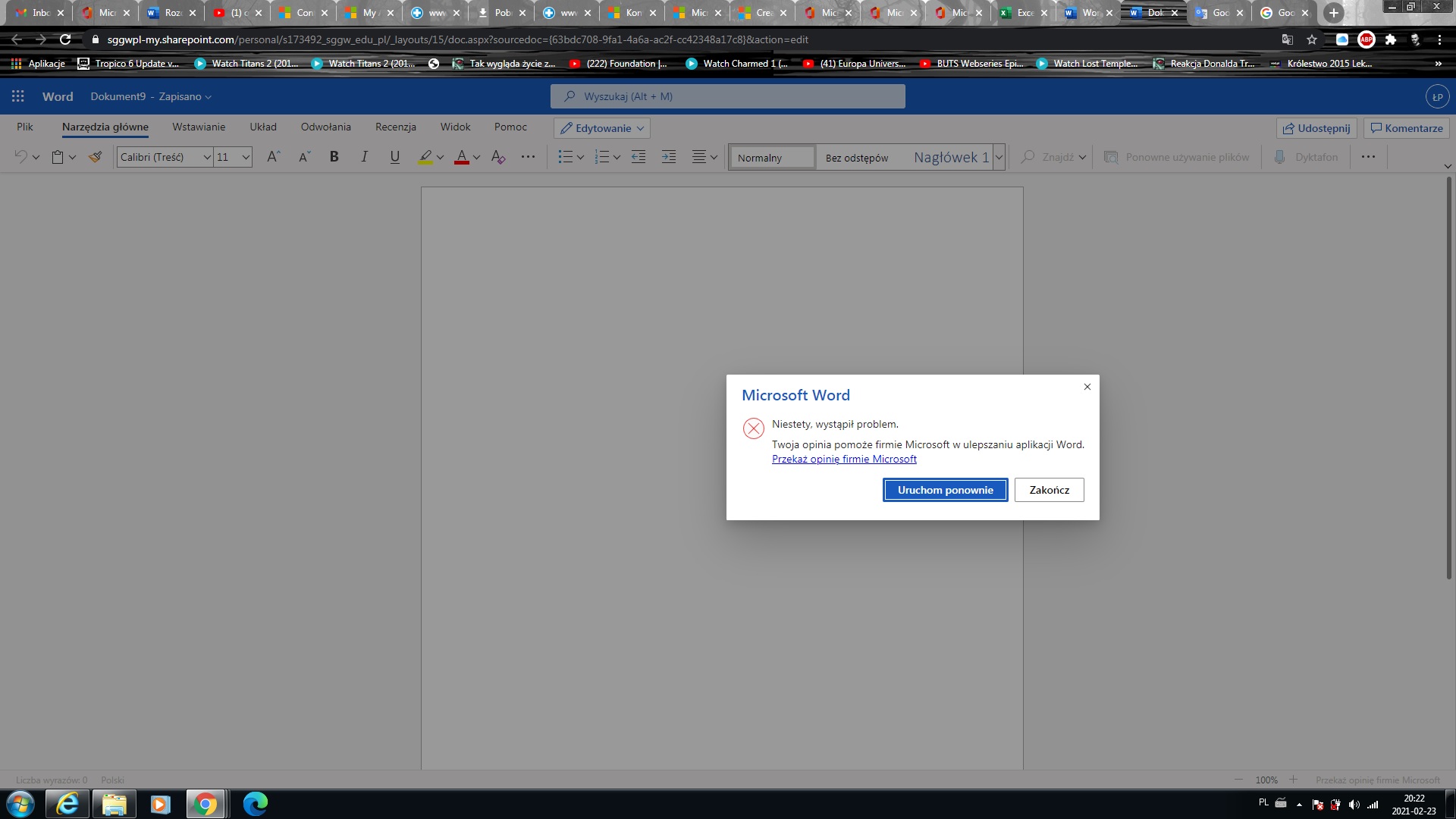The image size is (1456, 819).
Task: Click Ponowne używanie plików icon
Action: tap(1111, 157)
